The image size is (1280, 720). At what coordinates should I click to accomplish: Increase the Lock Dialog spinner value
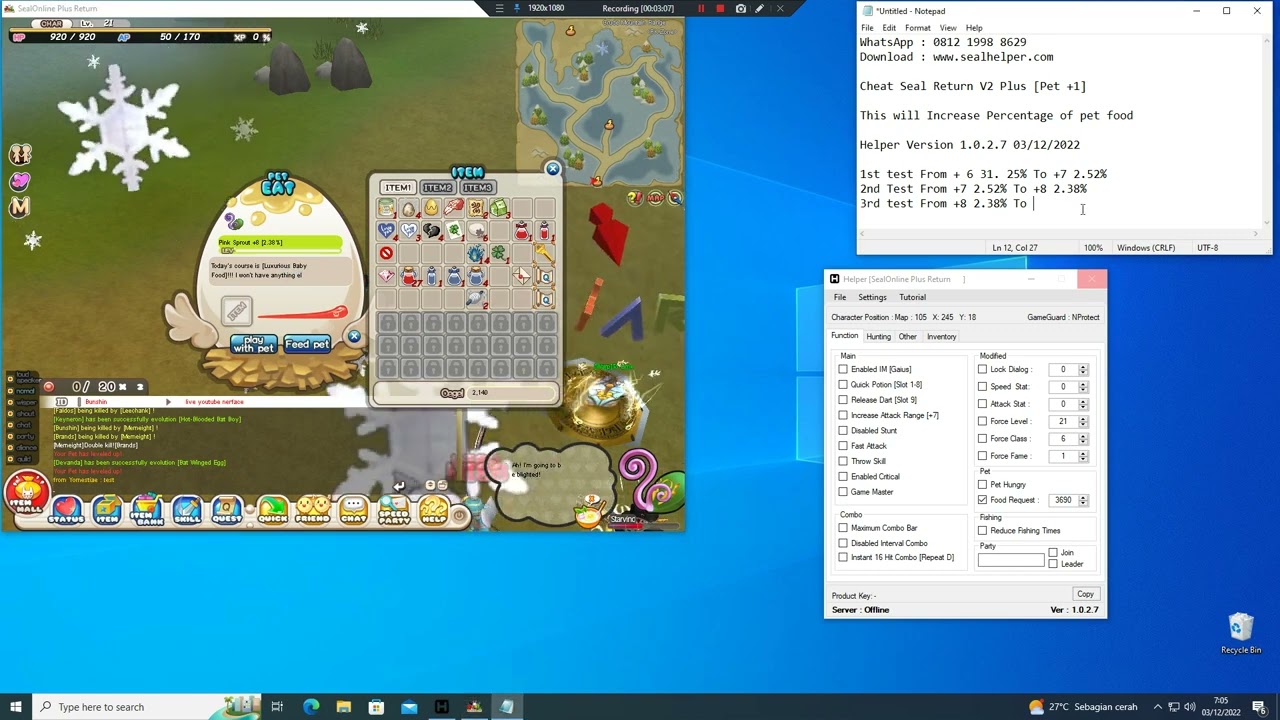pos(1083,367)
